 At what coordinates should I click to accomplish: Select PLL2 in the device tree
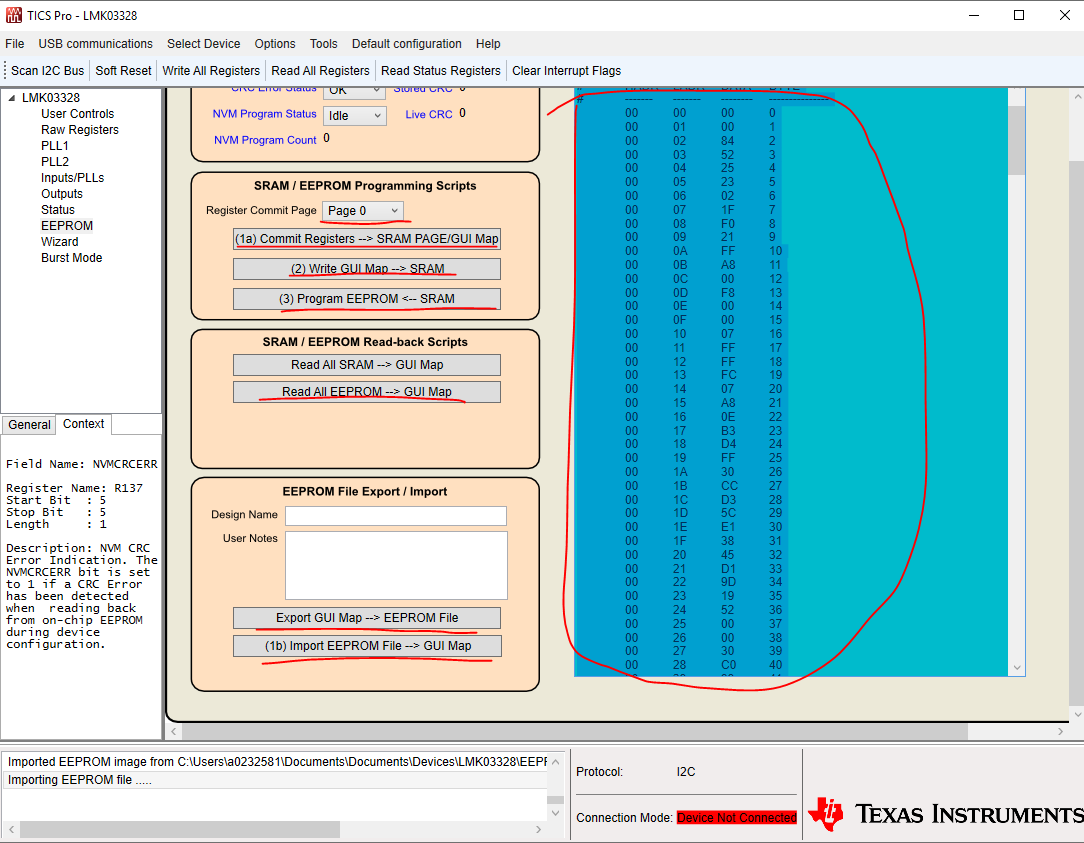[55, 161]
